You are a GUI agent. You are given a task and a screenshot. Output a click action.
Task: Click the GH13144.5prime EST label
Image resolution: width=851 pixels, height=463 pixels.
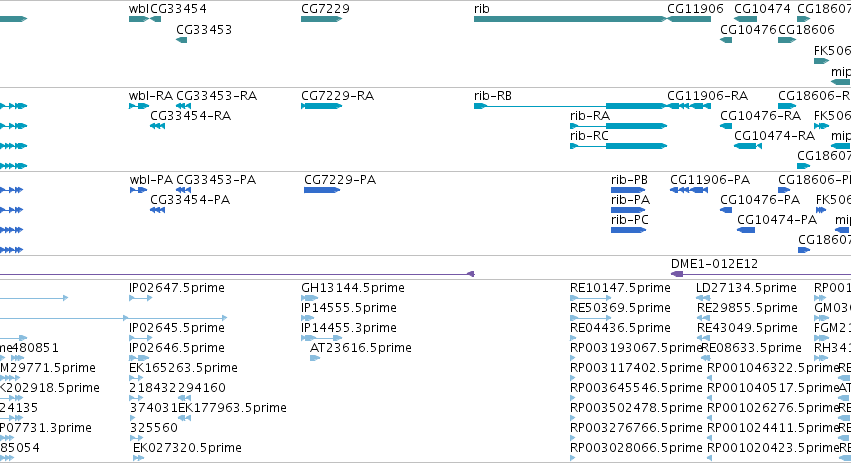[x=353, y=288]
